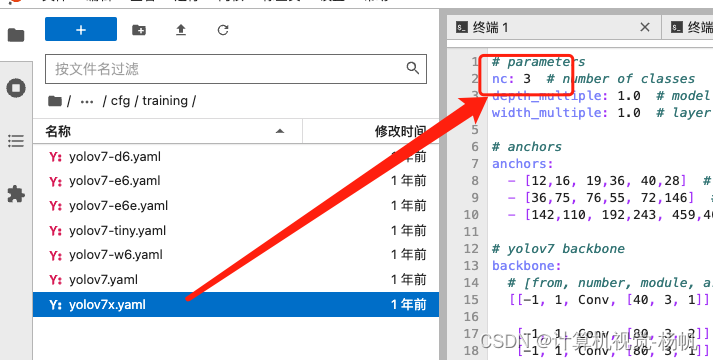
Task: Focus the filter files by name field
Action: click(x=236, y=69)
